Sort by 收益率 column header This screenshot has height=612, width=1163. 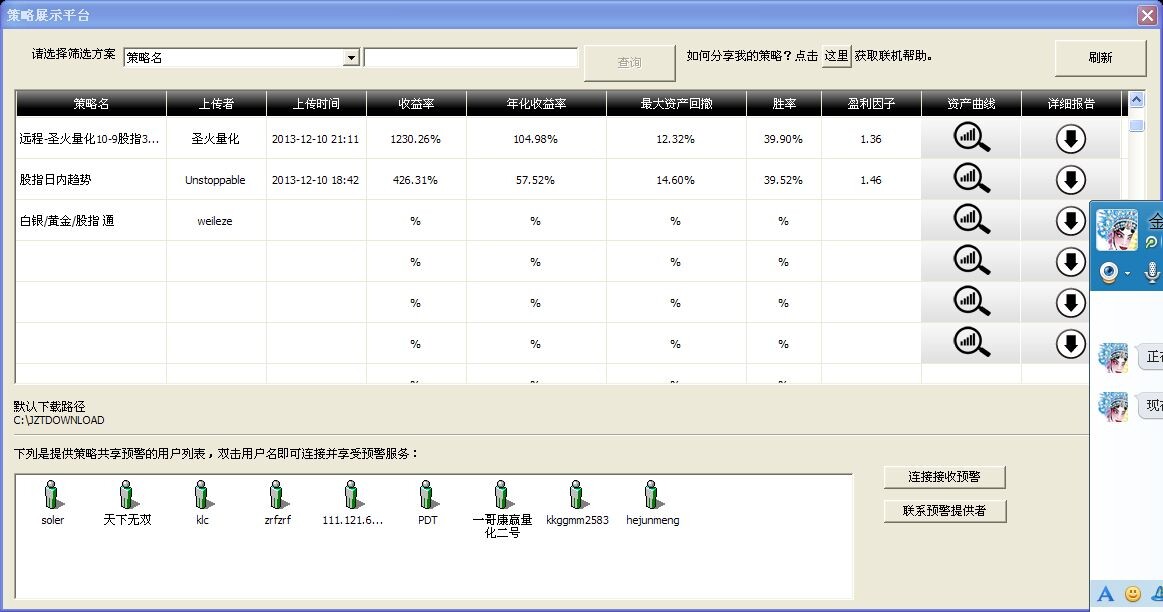416,103
